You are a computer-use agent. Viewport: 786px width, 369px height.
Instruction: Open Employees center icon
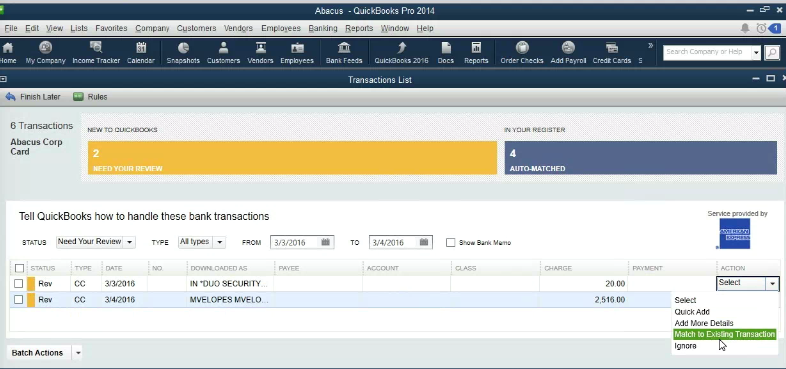click(297, 53)
